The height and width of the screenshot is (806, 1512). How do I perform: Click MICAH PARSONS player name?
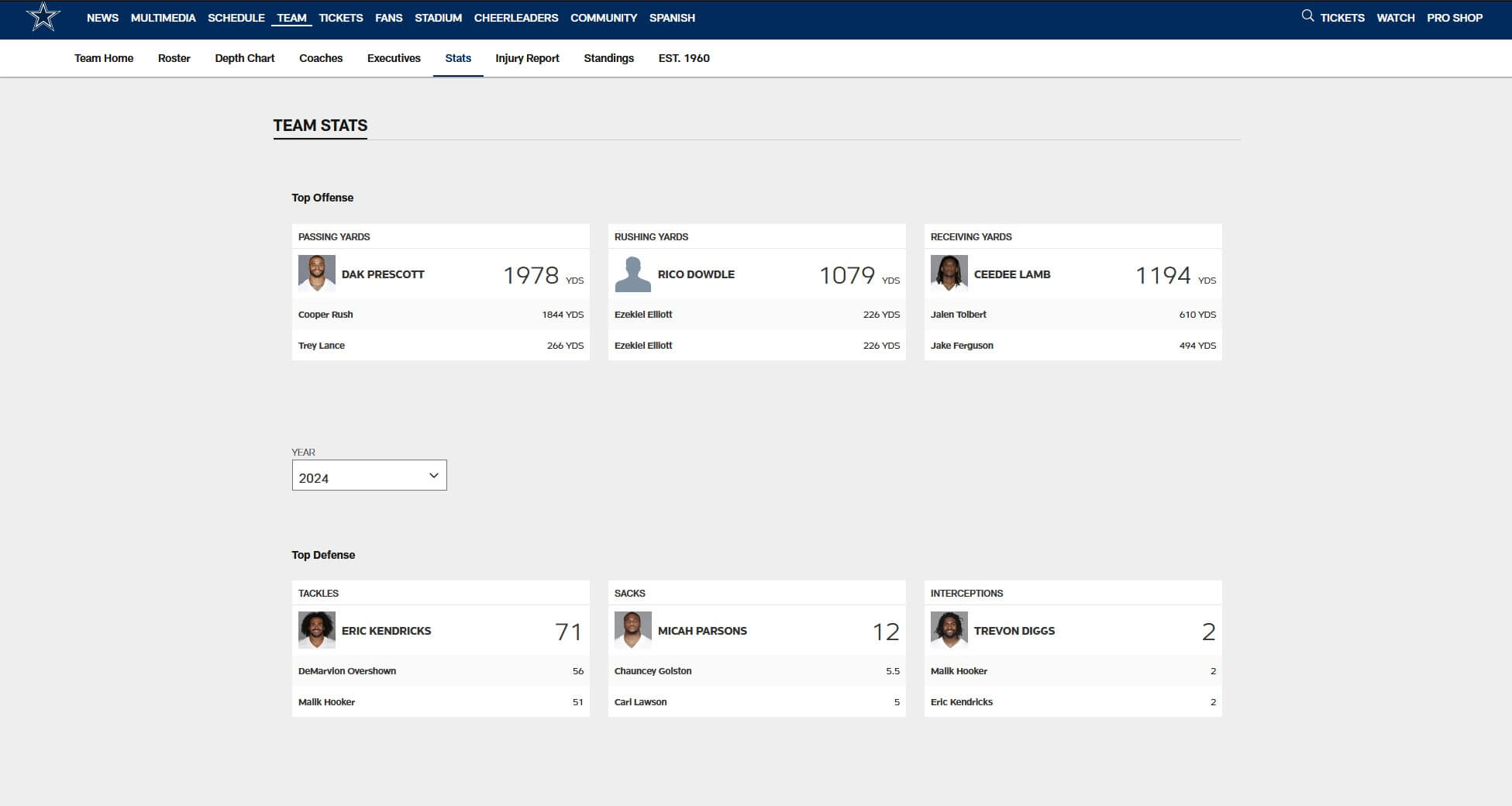702,631
